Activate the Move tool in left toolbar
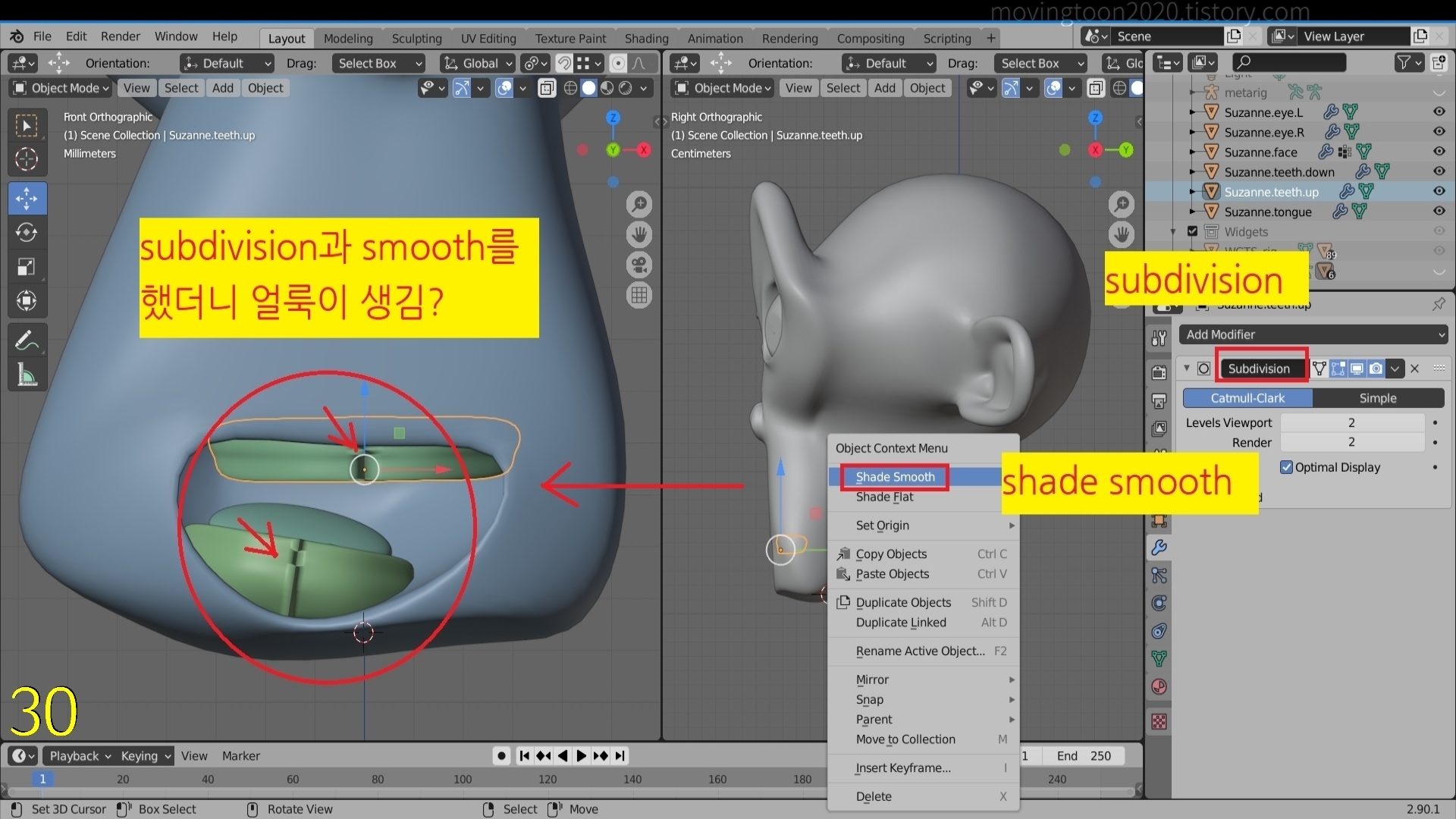 (x=27, y=199)
